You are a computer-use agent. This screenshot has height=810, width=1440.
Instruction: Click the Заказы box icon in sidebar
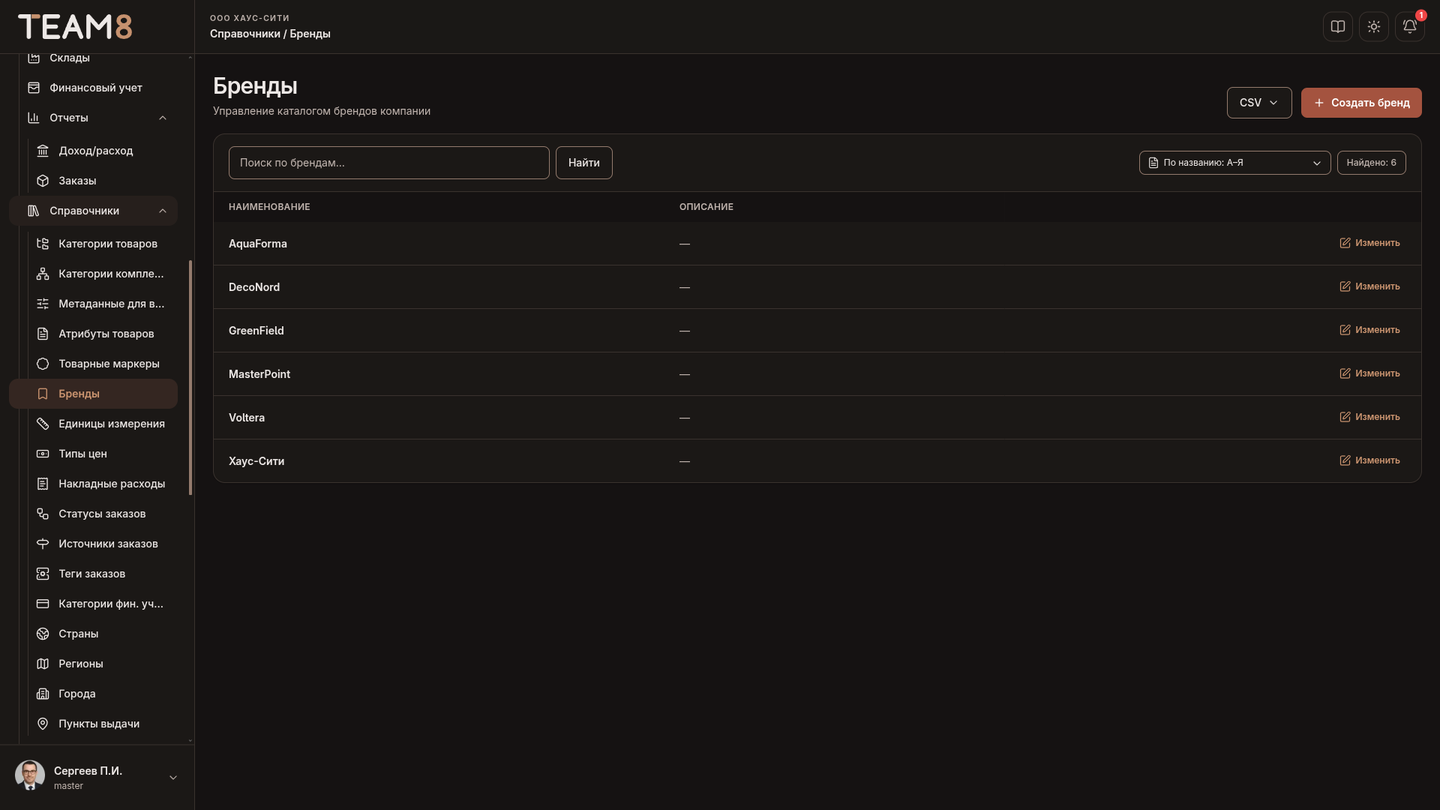tap(43, 181)
